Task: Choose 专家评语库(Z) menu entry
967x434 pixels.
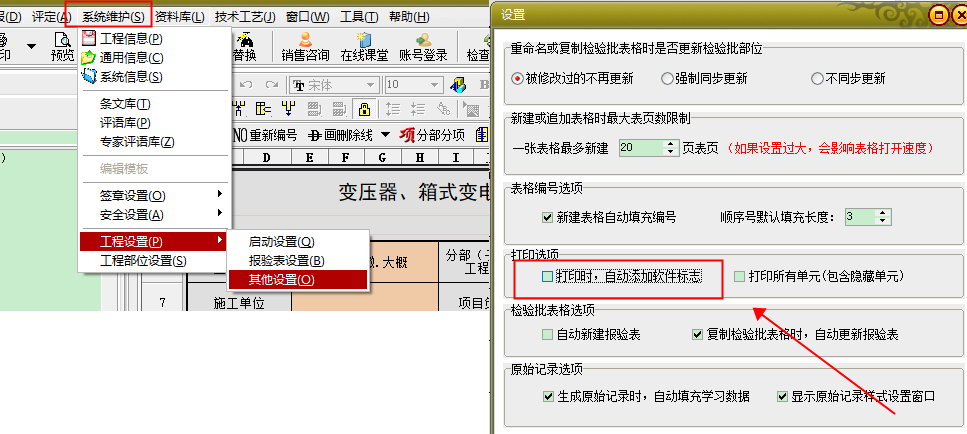Action: 155,142
